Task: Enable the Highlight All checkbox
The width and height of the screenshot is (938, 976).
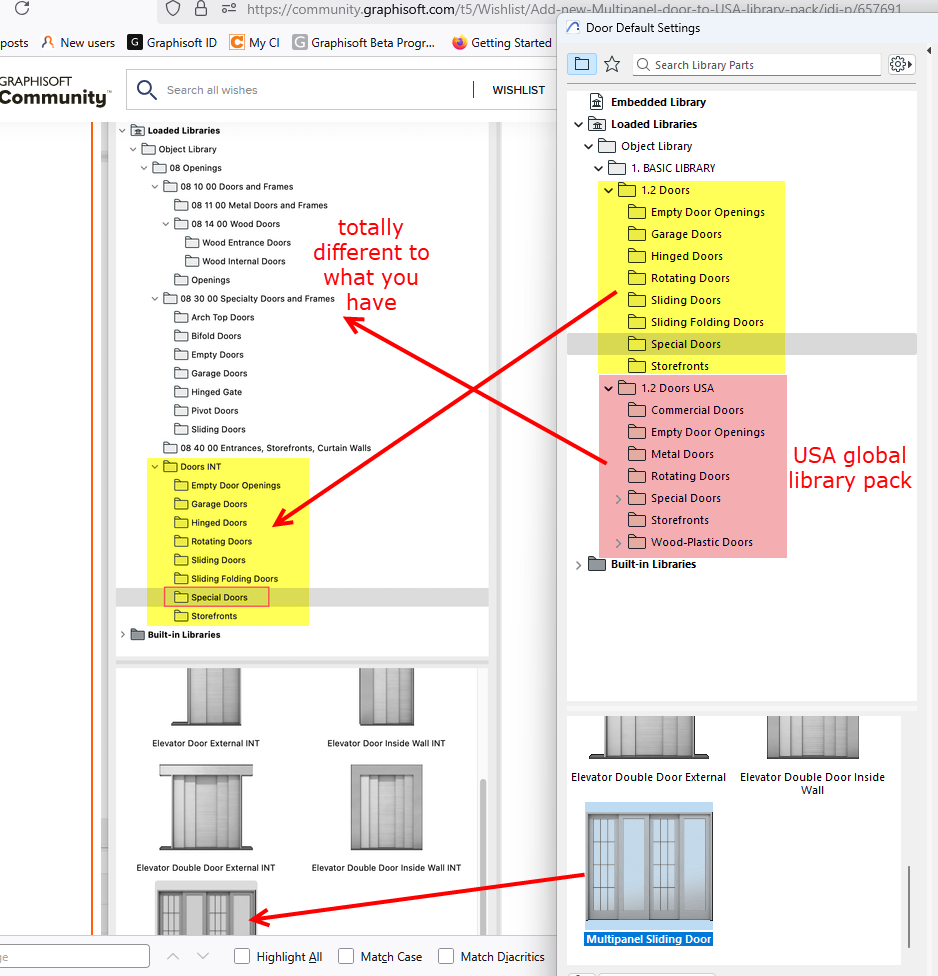Action: [242, 956]
